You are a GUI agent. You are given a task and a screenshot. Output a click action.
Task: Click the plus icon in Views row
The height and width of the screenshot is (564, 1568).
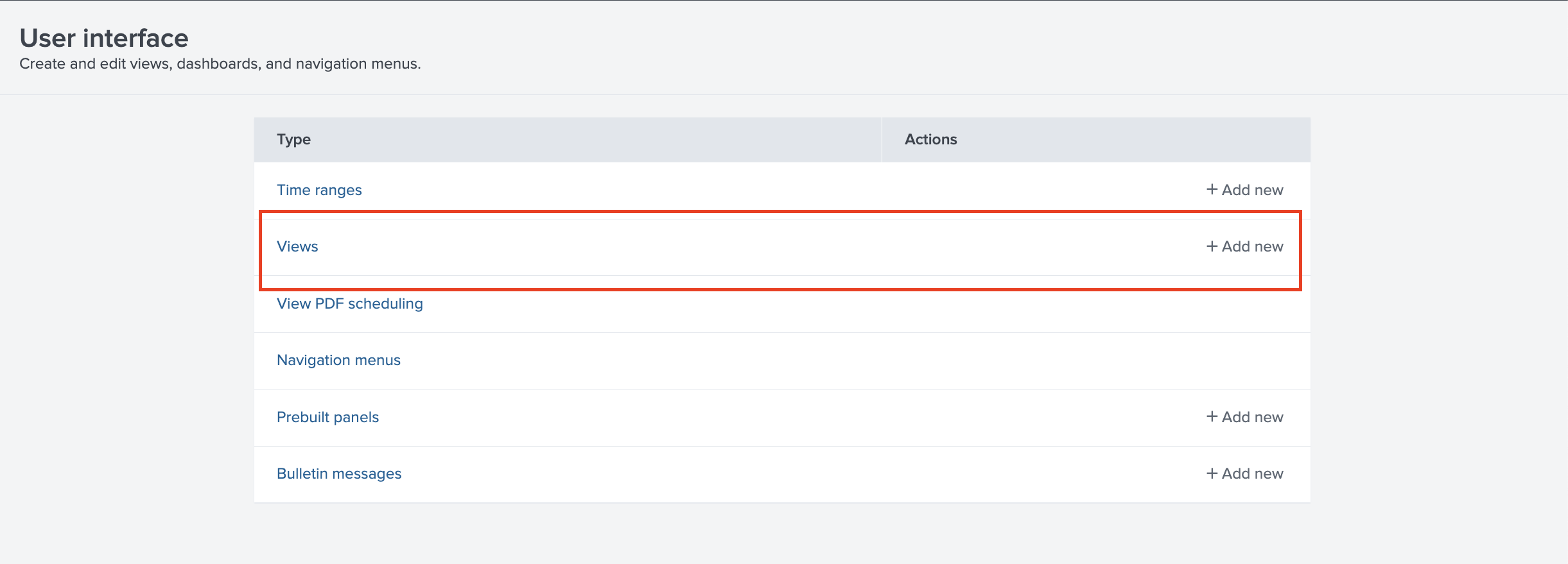point(1212,246)
